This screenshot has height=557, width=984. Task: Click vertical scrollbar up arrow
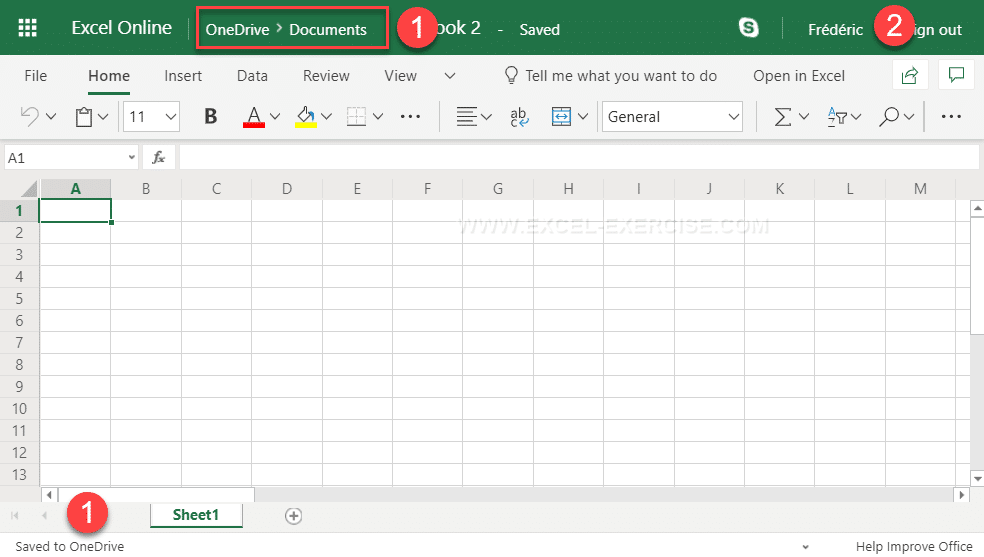point(977,208)
